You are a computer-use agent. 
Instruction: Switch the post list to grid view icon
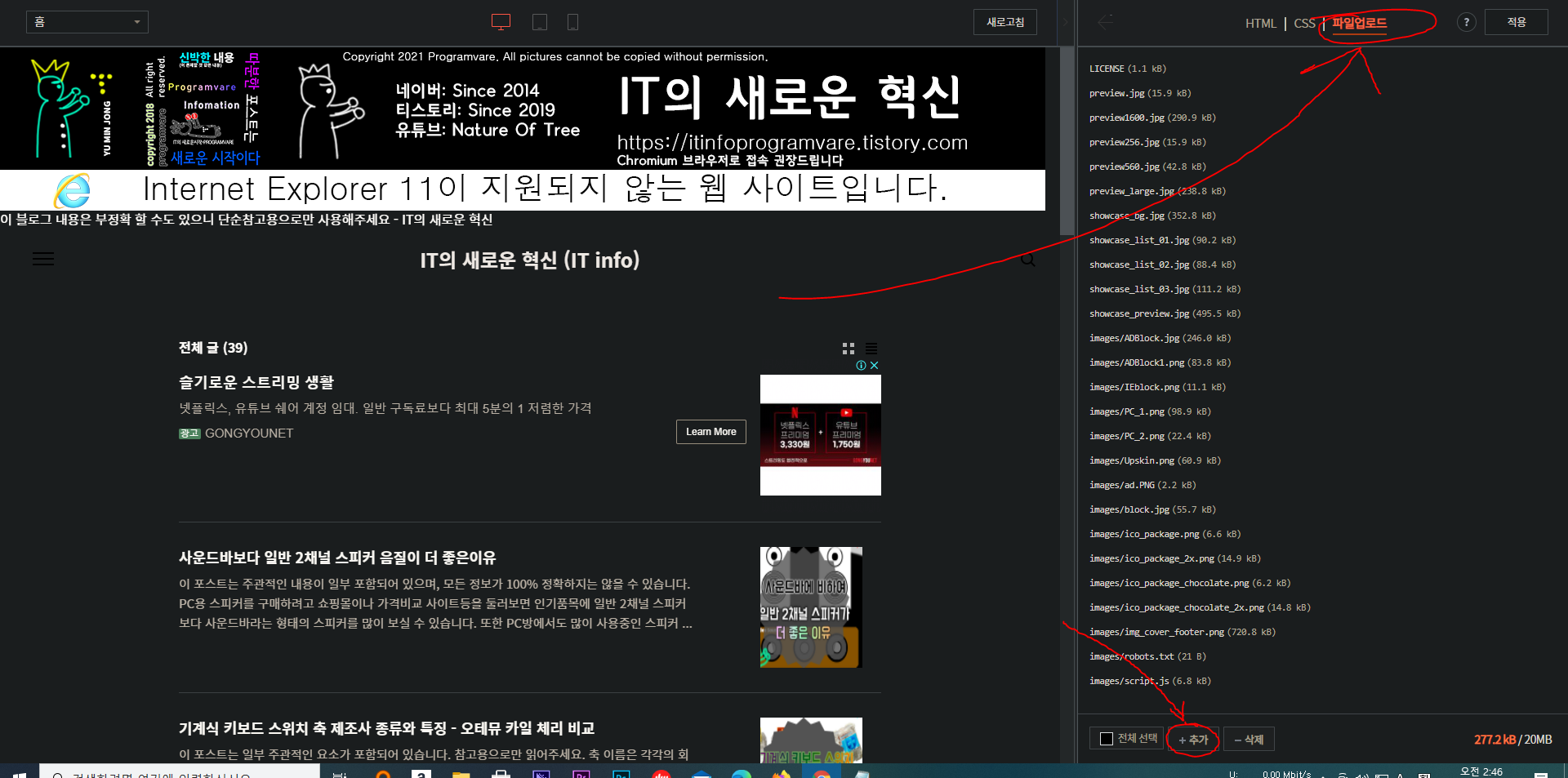(849, 348)
